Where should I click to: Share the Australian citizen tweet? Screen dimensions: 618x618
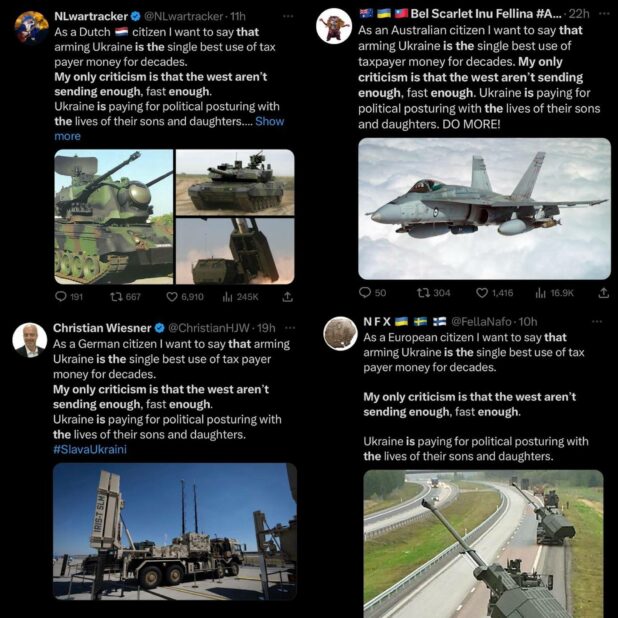pos(603,292)
